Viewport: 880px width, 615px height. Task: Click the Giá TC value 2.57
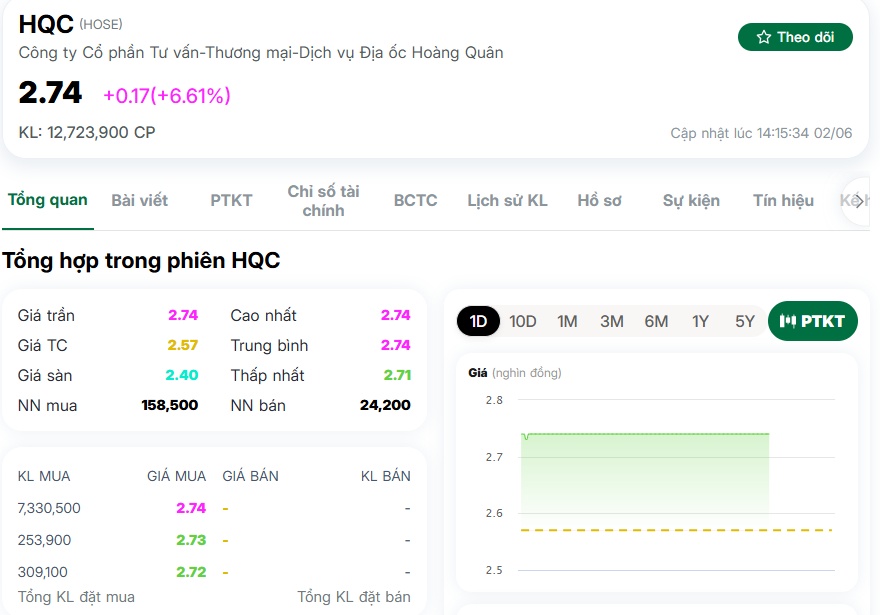click(x=182, y=345)
